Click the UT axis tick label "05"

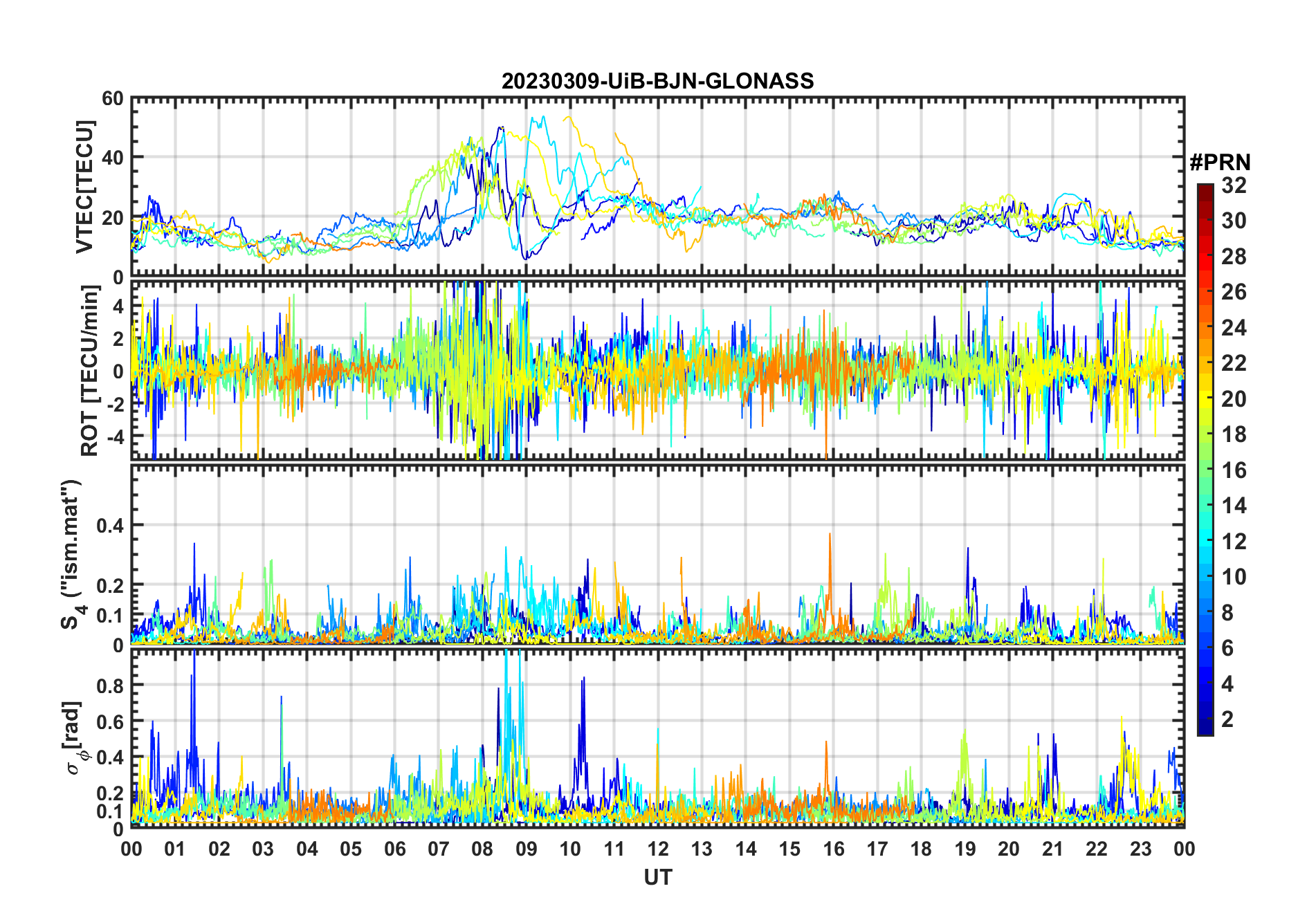point(351,849)
